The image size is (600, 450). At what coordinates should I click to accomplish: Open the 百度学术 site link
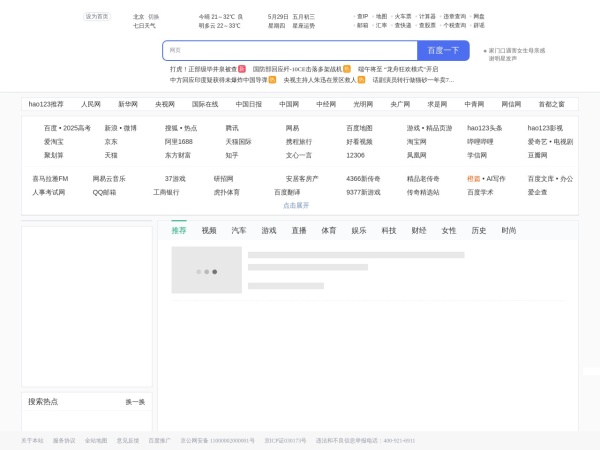coord(480,192)
